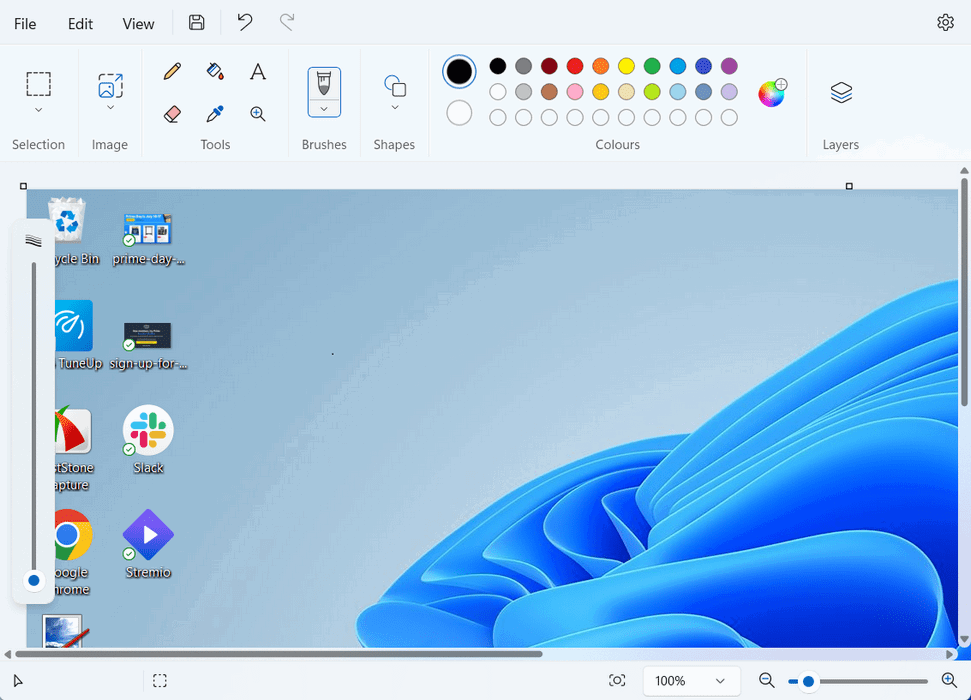Select the Eraser tool
The height and width of the screenshot is (700, 971).
pyautogui.click(x=172, y=113)
